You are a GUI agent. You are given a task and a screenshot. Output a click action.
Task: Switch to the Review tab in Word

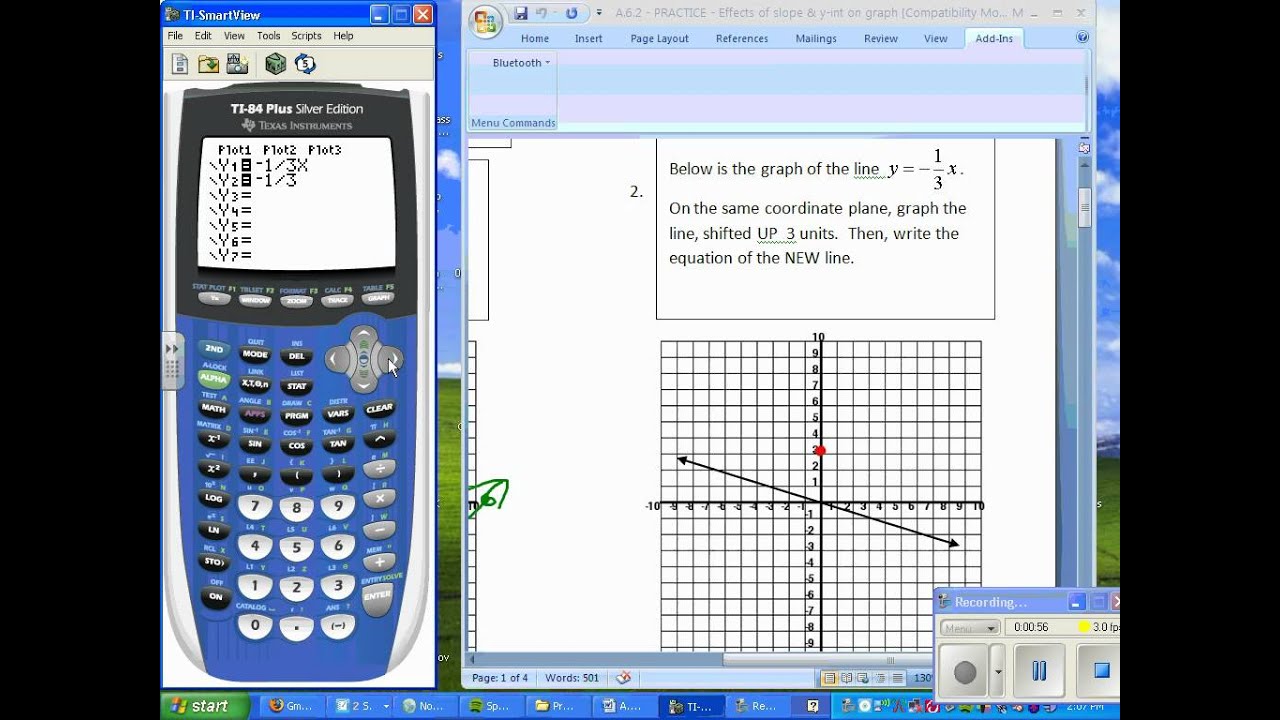click(881, 38)
